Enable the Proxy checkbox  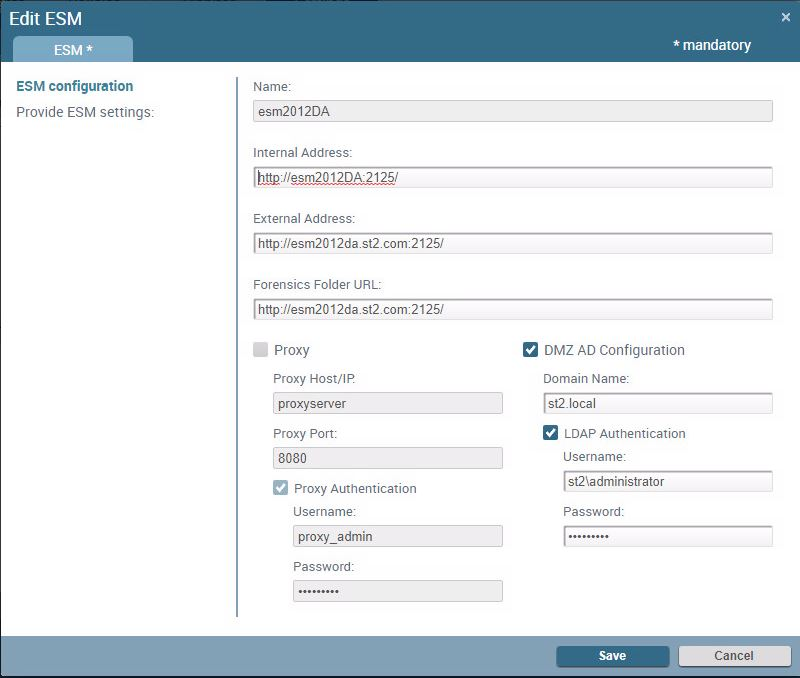coord(261,350)
